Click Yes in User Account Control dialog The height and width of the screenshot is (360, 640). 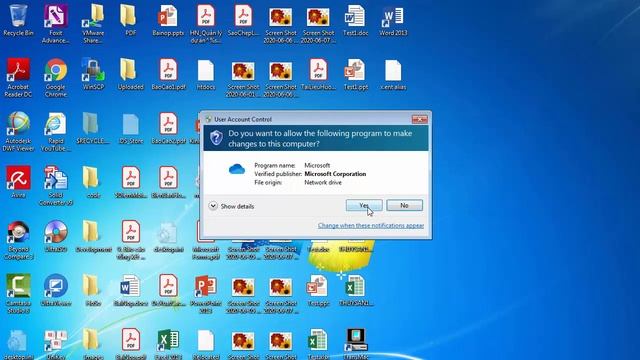tap(364, 205)
